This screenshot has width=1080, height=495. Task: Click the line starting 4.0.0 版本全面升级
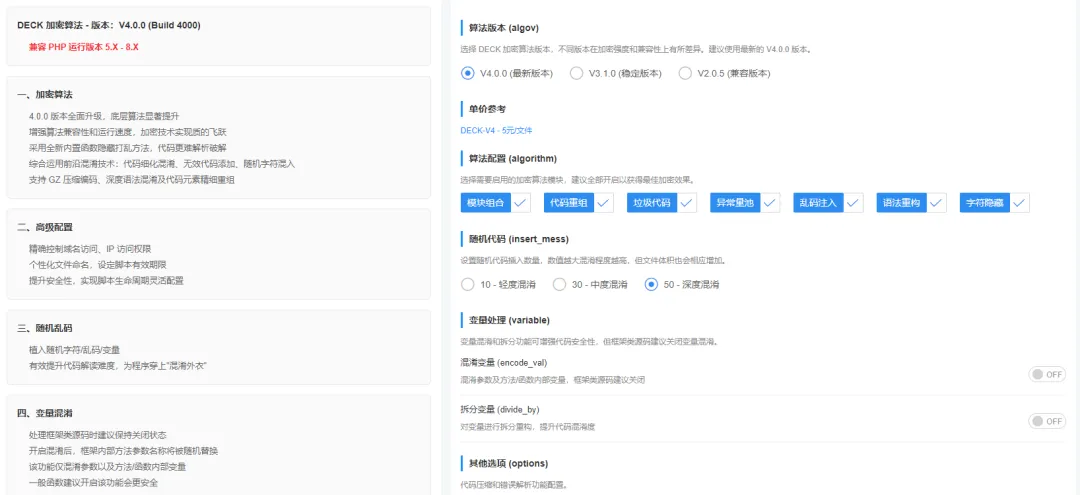104,116
